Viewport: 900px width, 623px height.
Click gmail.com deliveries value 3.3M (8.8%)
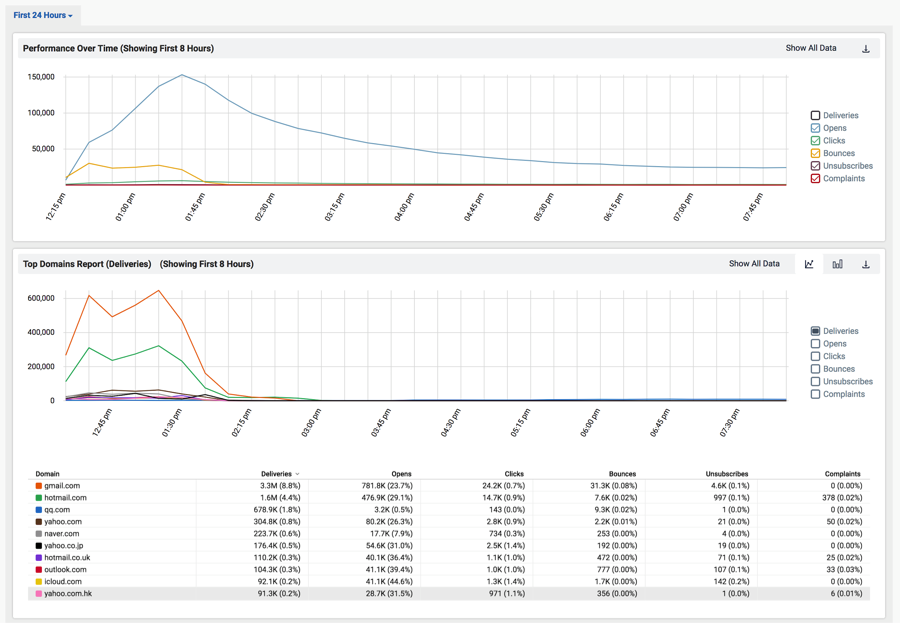(280, 486)
